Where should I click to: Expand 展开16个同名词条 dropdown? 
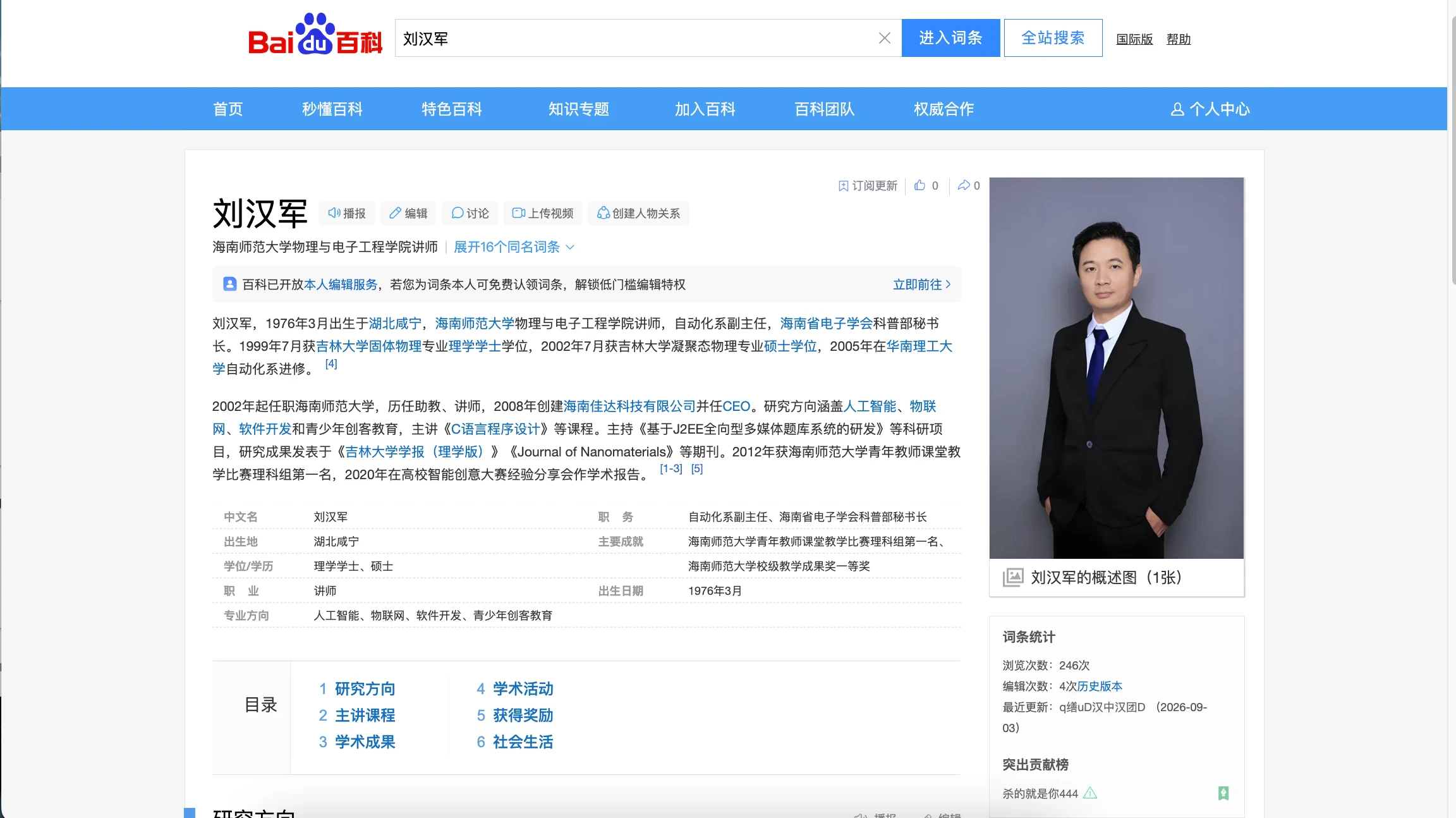pos(514,247)
